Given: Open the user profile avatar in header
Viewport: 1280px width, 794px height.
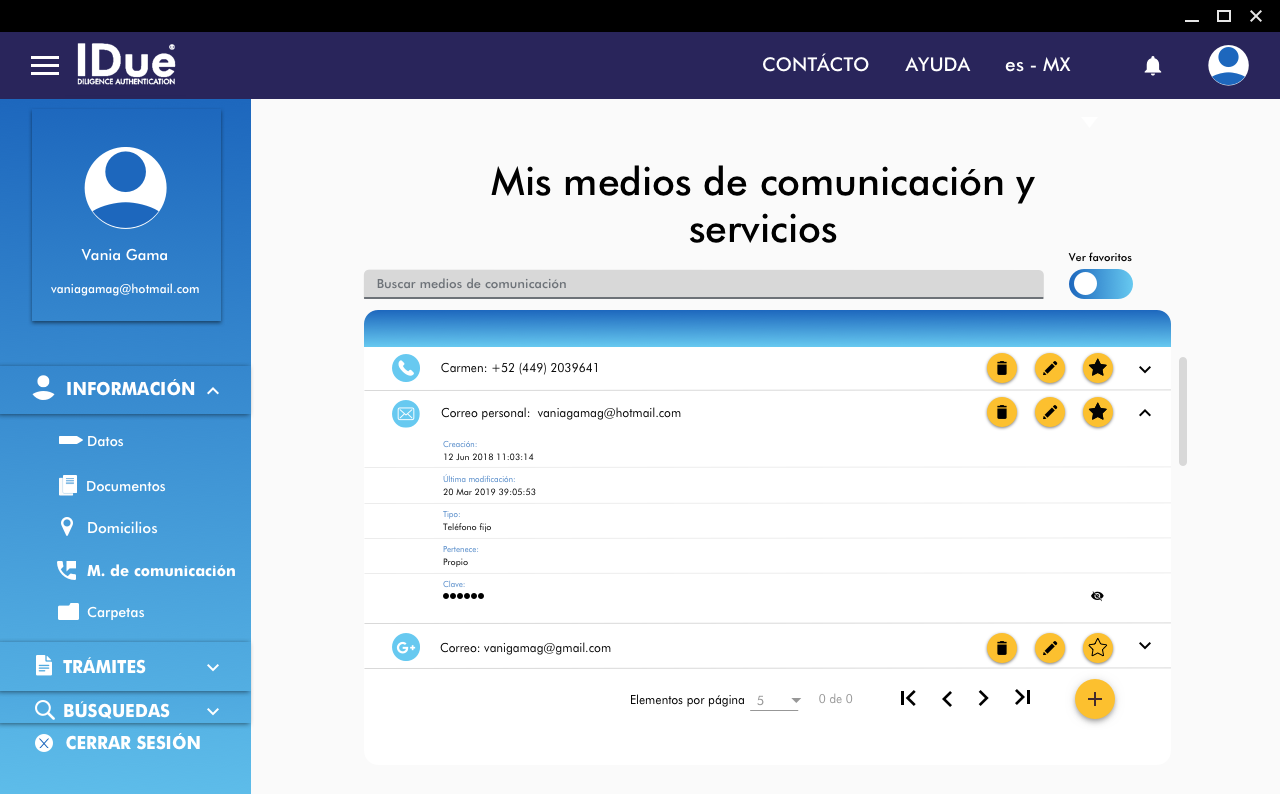Looking at the screenshot, I should coord(1227,66).
